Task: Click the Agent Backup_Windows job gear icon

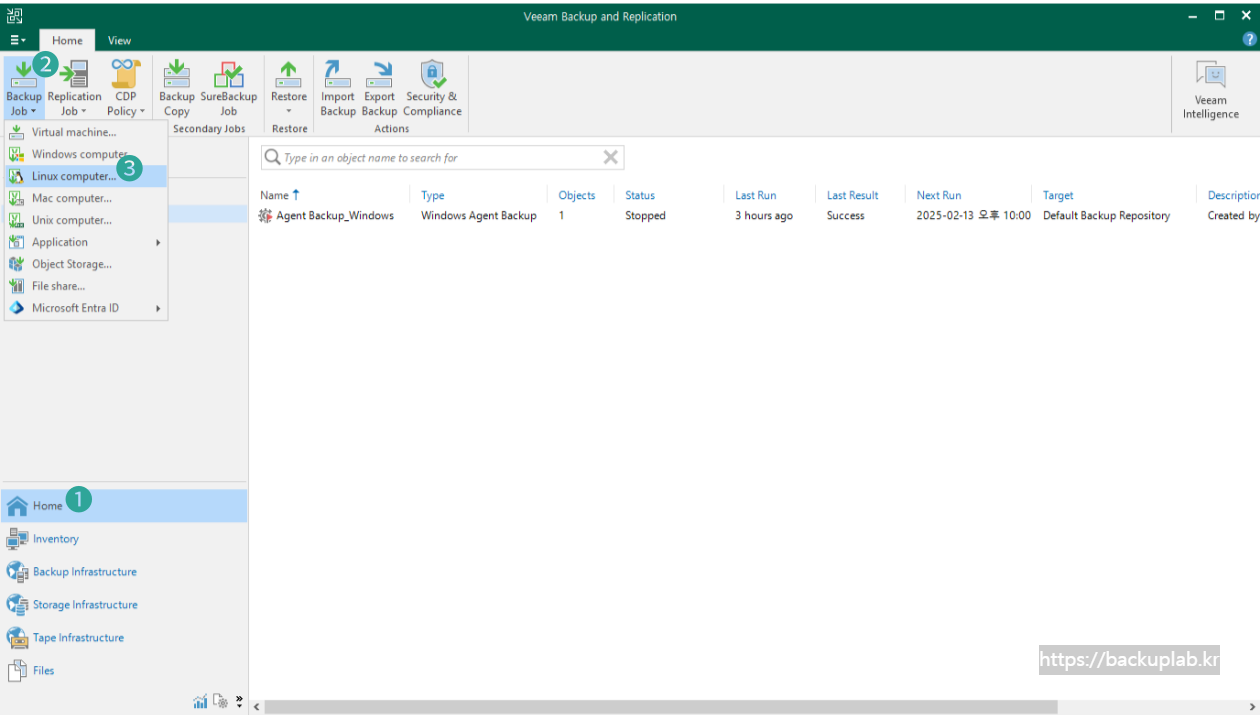Action: click(265, 216)
